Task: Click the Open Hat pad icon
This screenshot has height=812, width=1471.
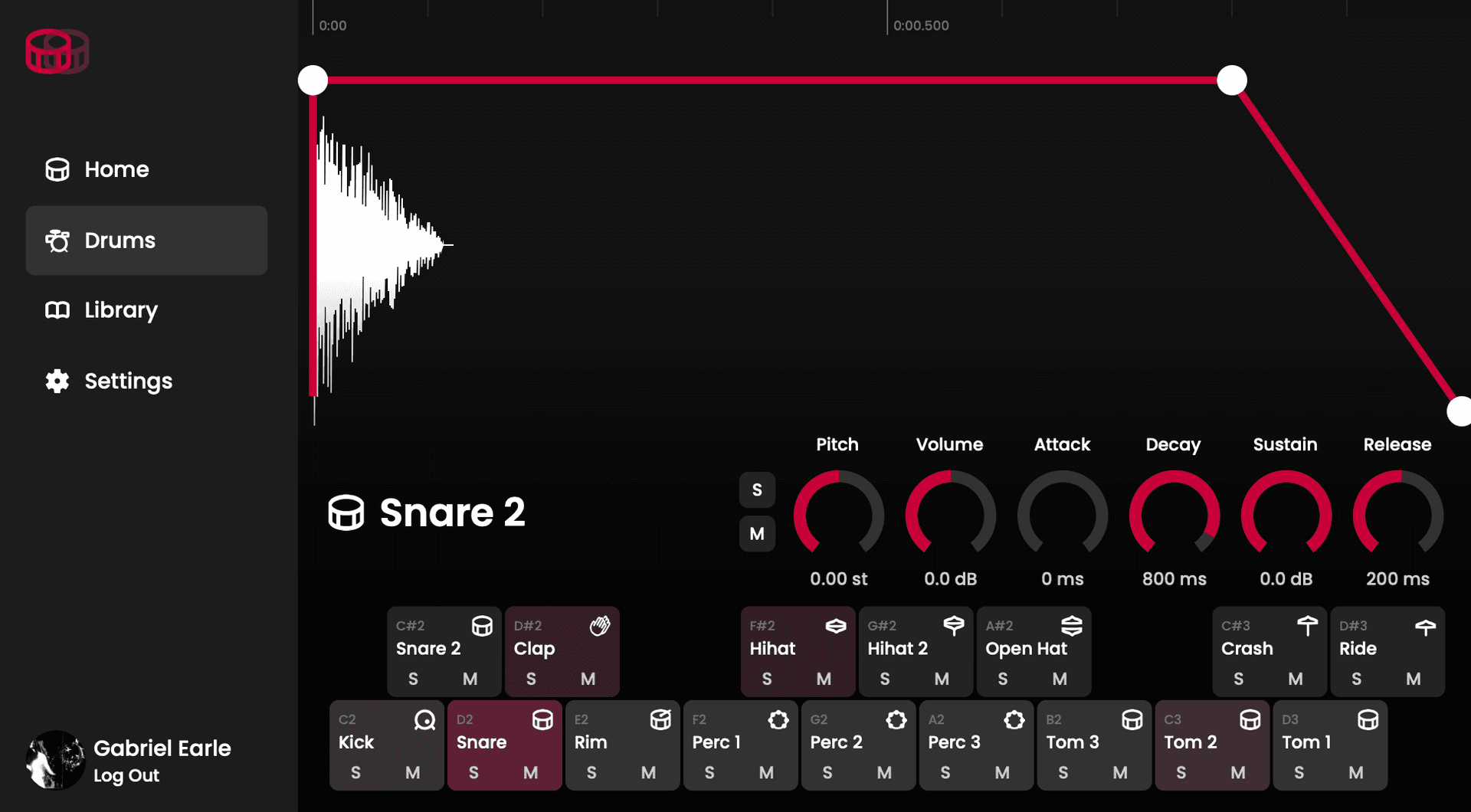Action: click(1071, 626)
